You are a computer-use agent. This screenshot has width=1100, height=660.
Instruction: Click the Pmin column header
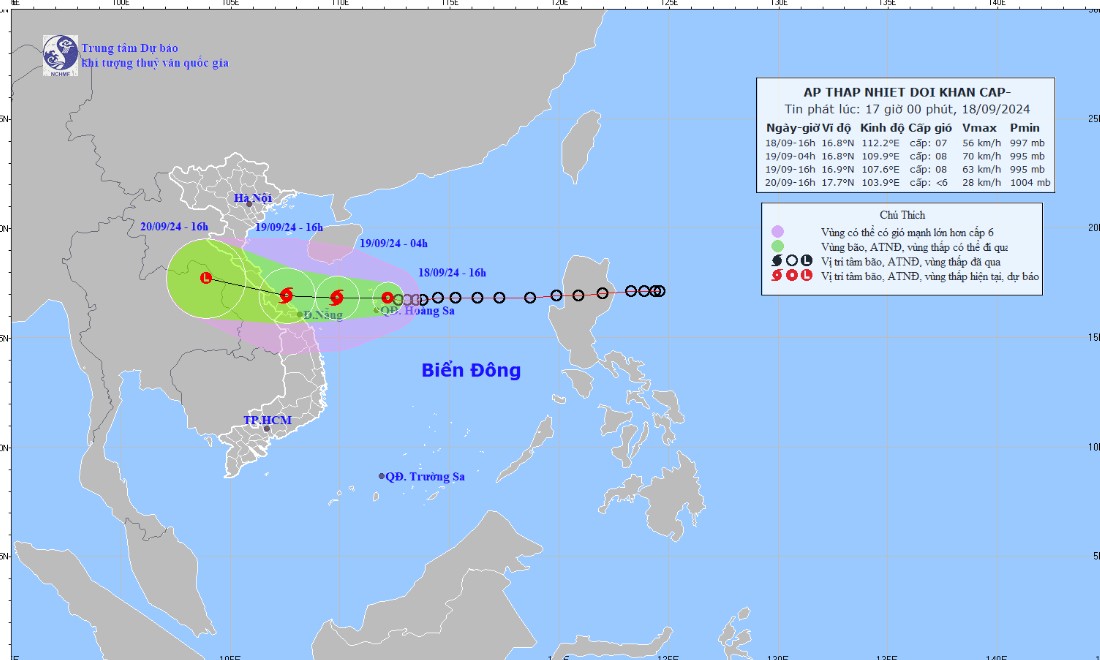(x=1025, y=128)
